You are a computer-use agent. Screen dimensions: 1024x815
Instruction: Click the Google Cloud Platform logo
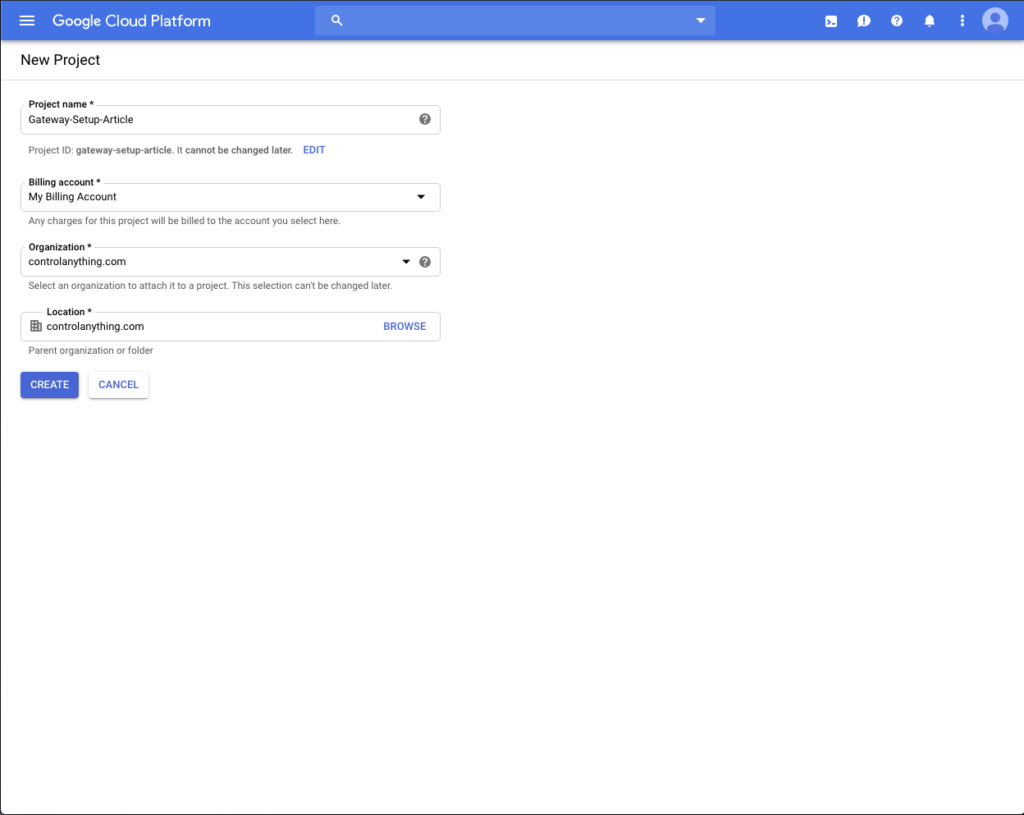pos(131,21)
